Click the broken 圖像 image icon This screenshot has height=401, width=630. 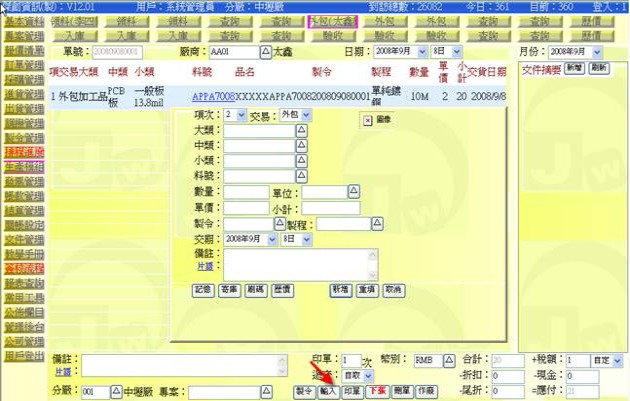tap(367, 119)
